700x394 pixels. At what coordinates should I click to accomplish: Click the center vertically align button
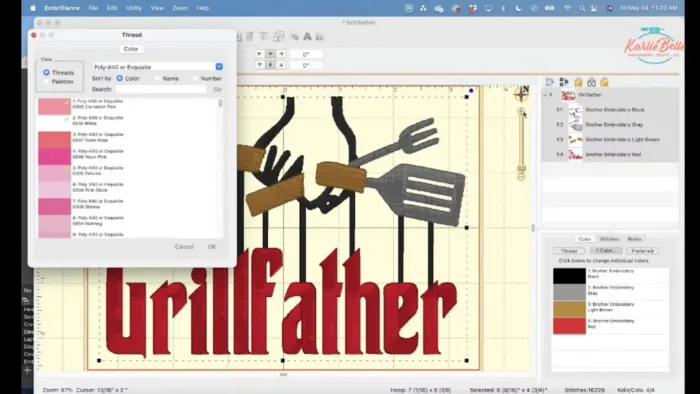[271, 65]
